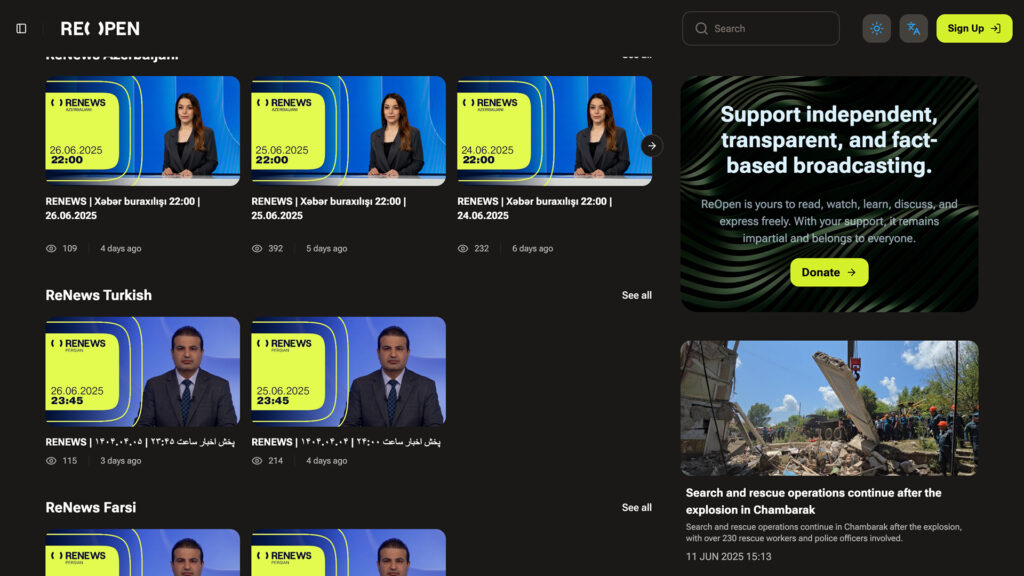Open the 25.06.2025 23:45 Turkish section thumbnail
This screenshot has height=576, width=1024.
coord(349,372)
